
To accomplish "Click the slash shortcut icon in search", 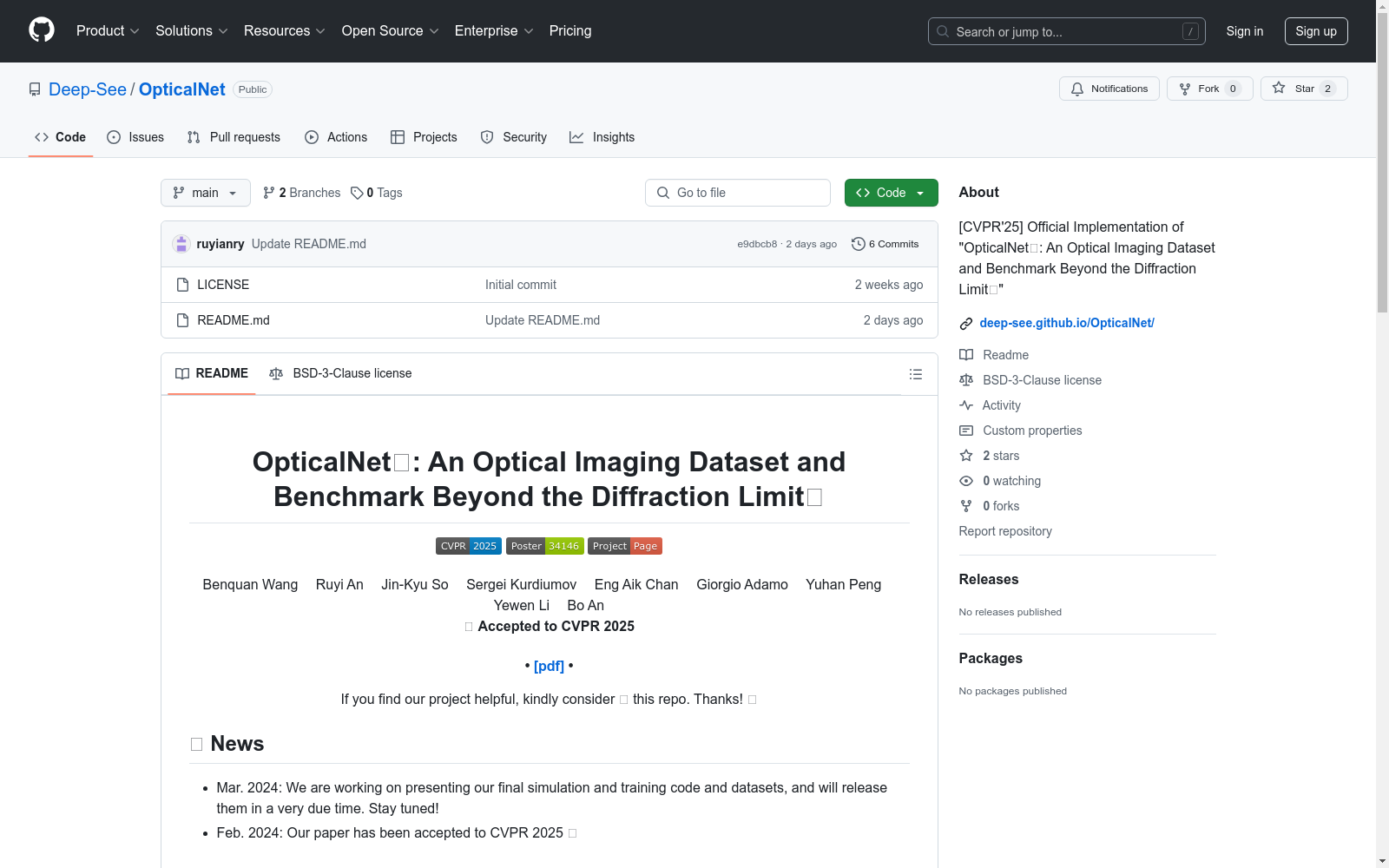I will point(1190,31).
